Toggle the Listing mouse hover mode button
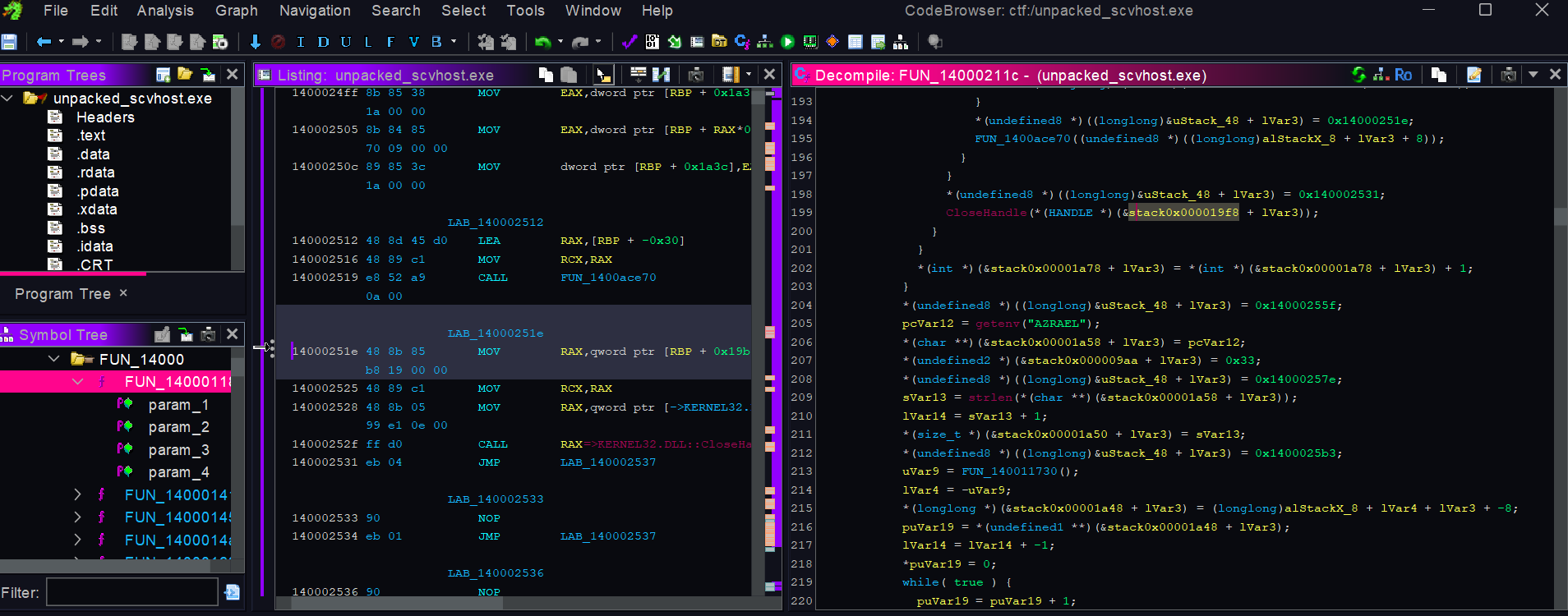 pos(603,75)
